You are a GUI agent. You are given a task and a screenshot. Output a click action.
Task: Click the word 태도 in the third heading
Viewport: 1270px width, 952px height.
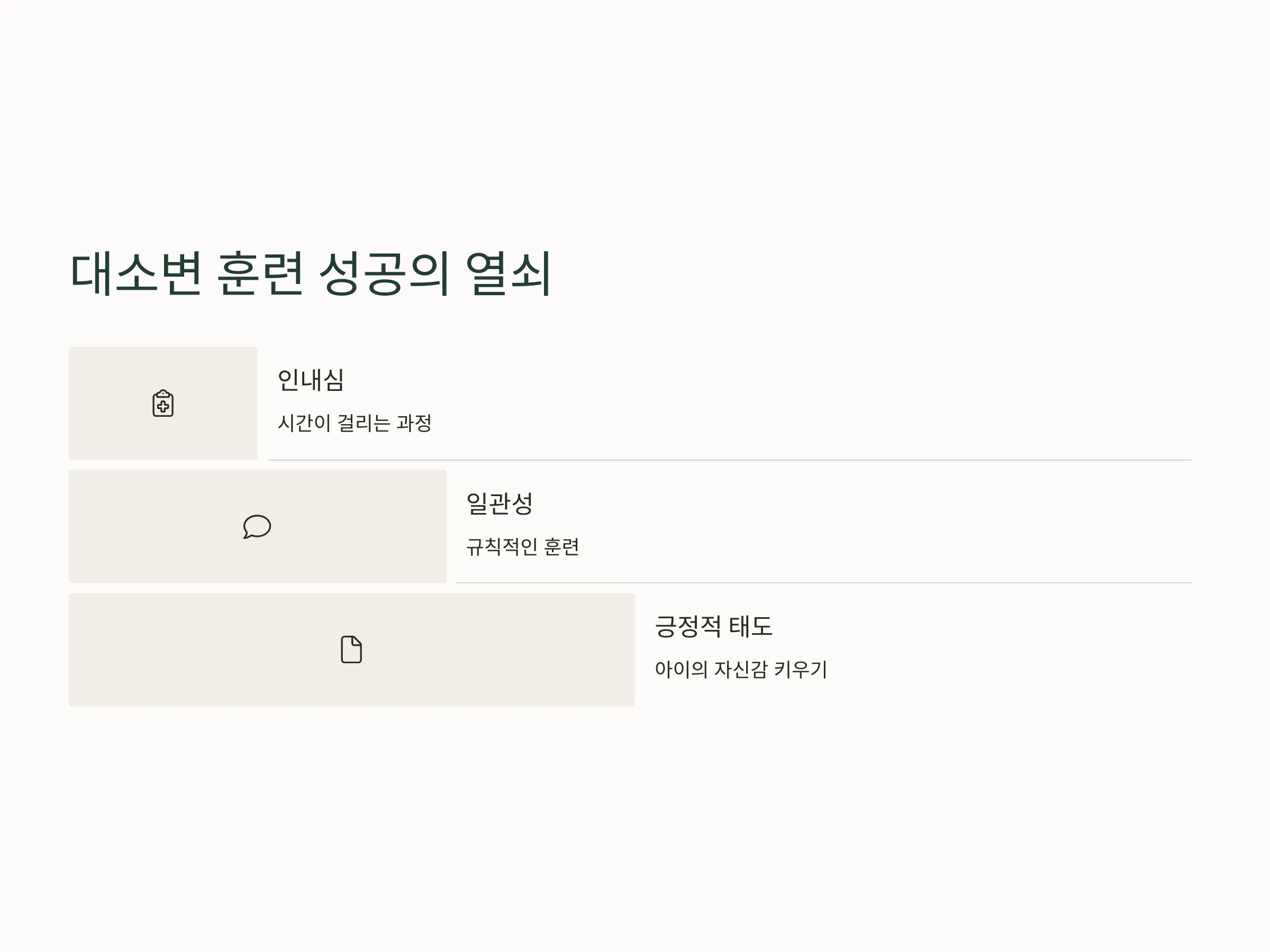pos(751,626)
